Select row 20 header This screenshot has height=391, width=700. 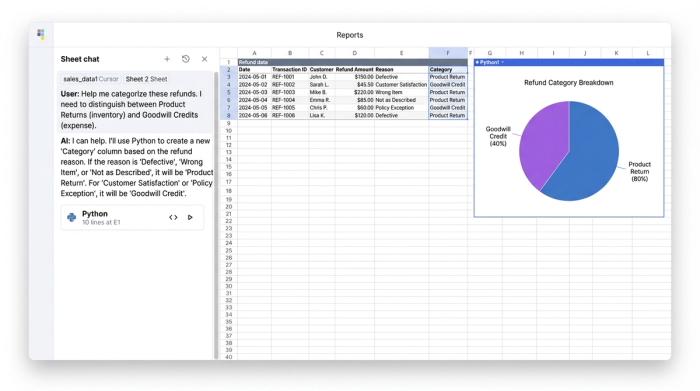(229, 207)
